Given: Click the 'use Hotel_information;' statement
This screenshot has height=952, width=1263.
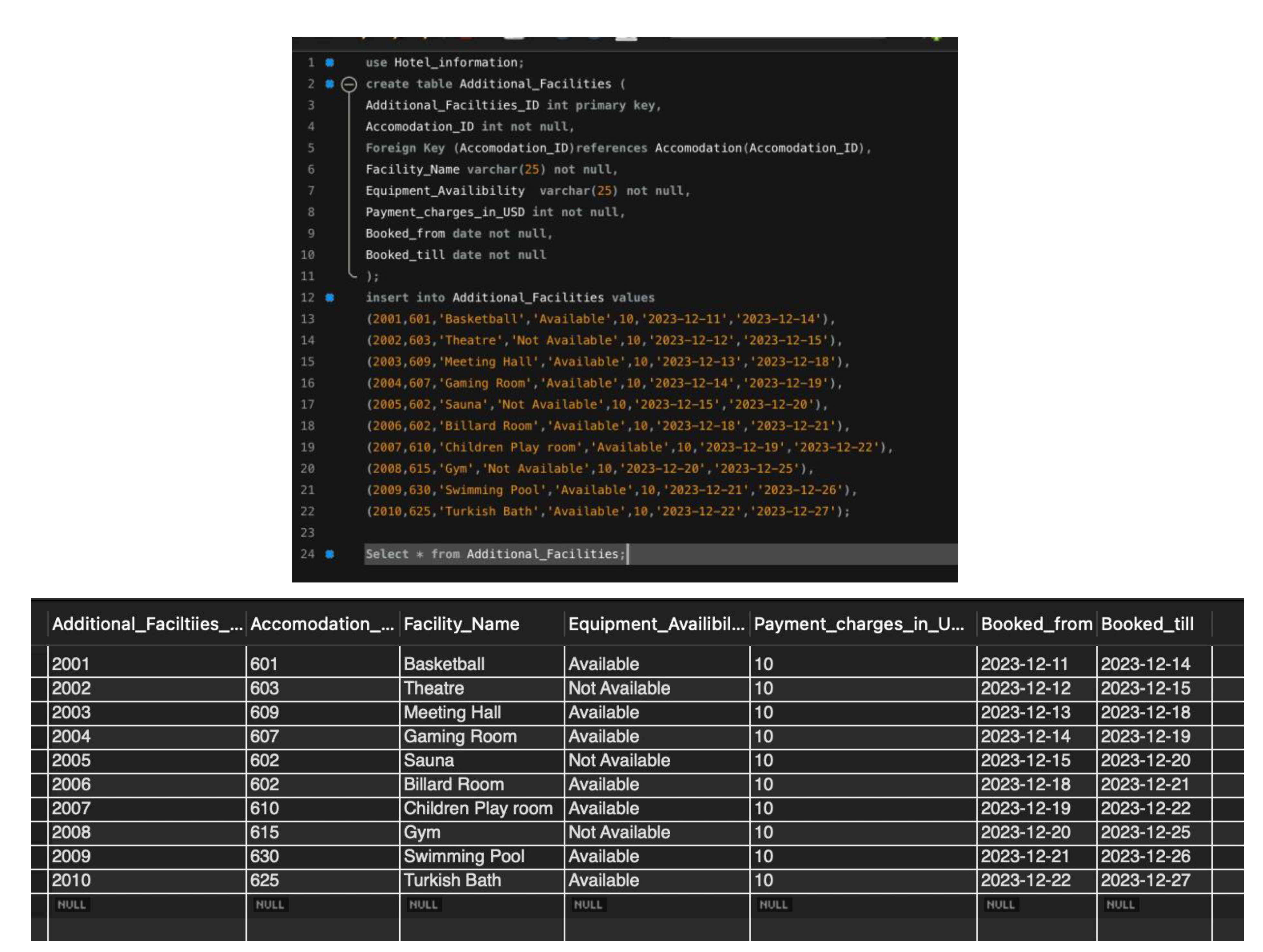Looking at the screenshot, I should pyautogui.click(x=444, y=62).
